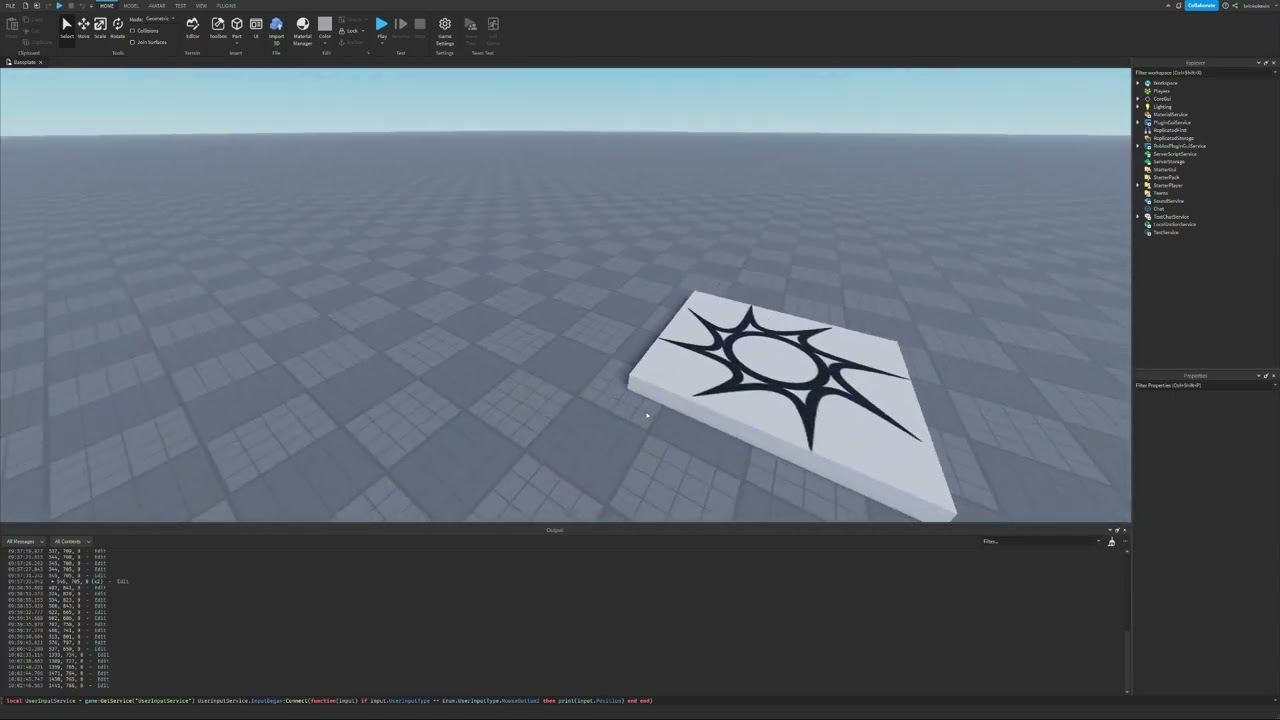The height and width of the screenshot is (720, 1280).
Task: Switch to the HOME ribbon tab
Action: (x=107, y=6)
